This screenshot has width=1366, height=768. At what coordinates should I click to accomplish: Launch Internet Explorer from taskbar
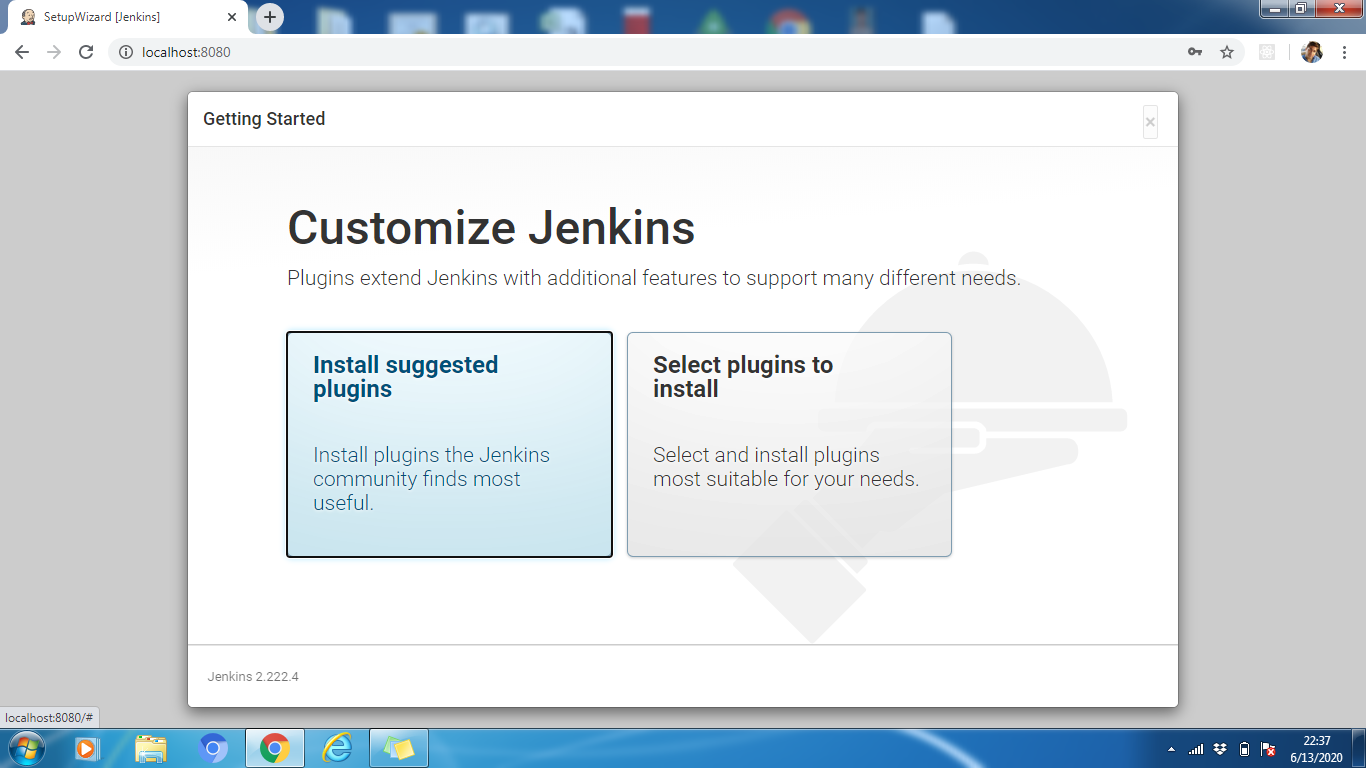click(x=337, y=748)
